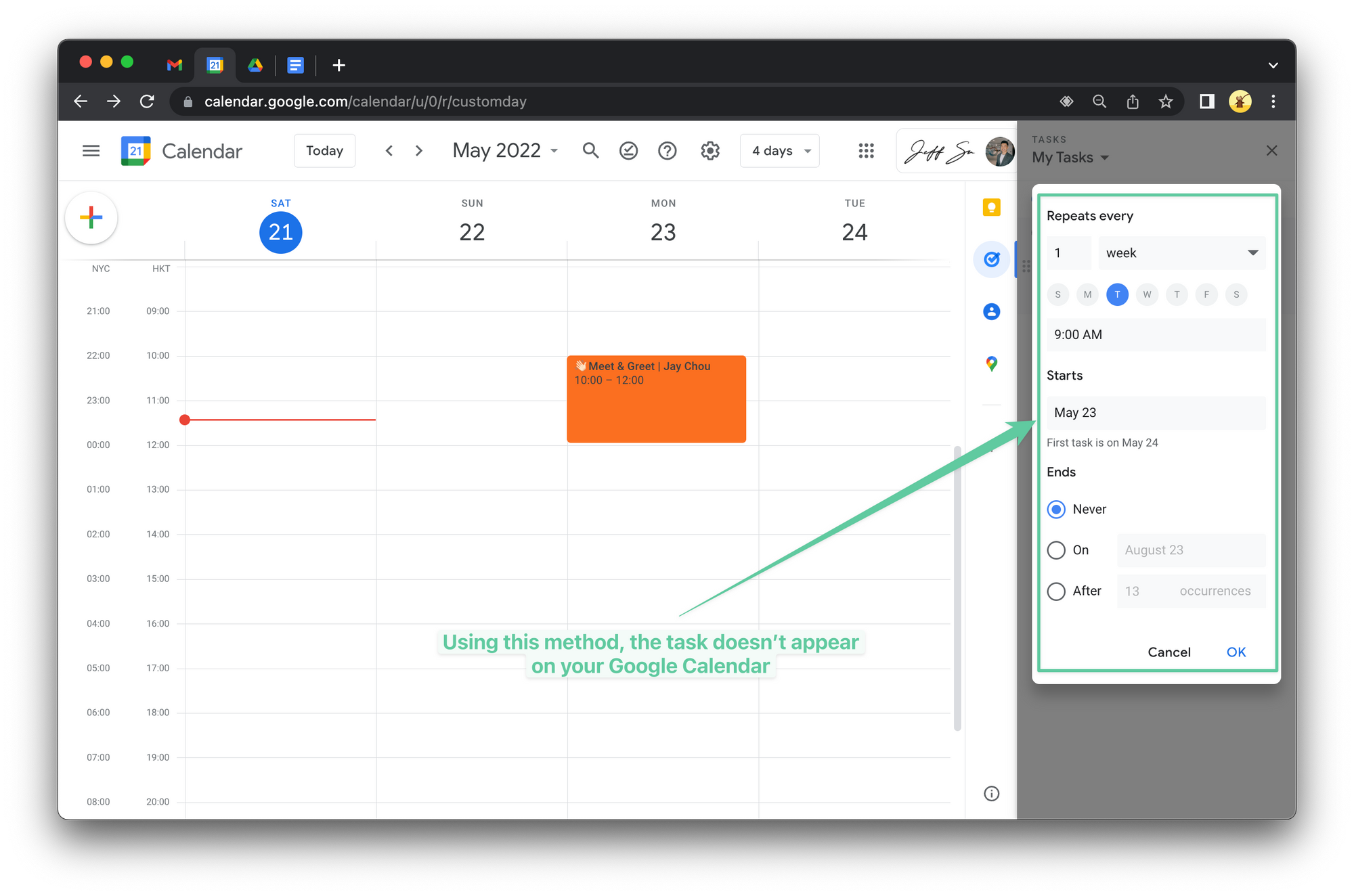Click the Google Calendar logo

click(x=135, y=151)
